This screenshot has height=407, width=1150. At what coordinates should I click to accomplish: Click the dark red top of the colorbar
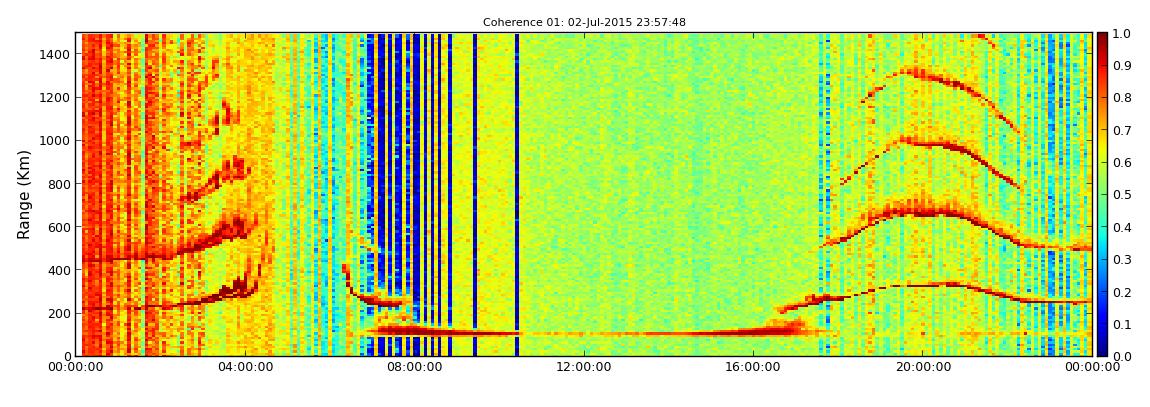coord(1102,40)
